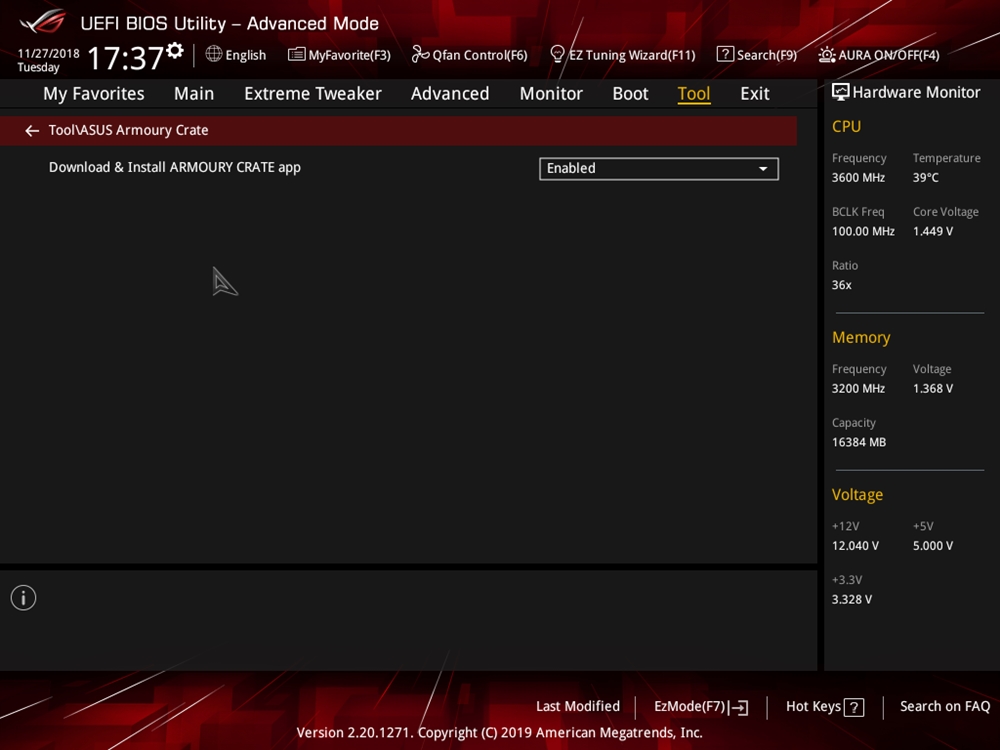Click CPU Frequency value 3600 MHz
The image size is (1000, 750).
858,177
